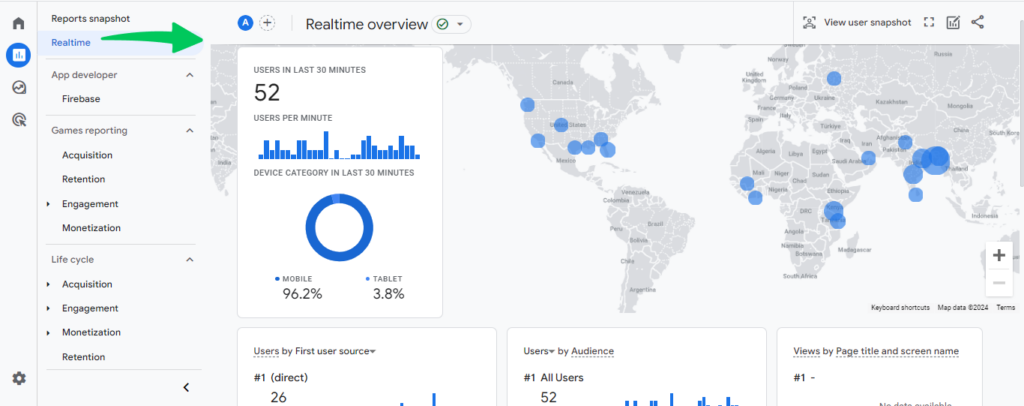Open the Home icon in left rail

pyautogui.click(x=18, y=23)
